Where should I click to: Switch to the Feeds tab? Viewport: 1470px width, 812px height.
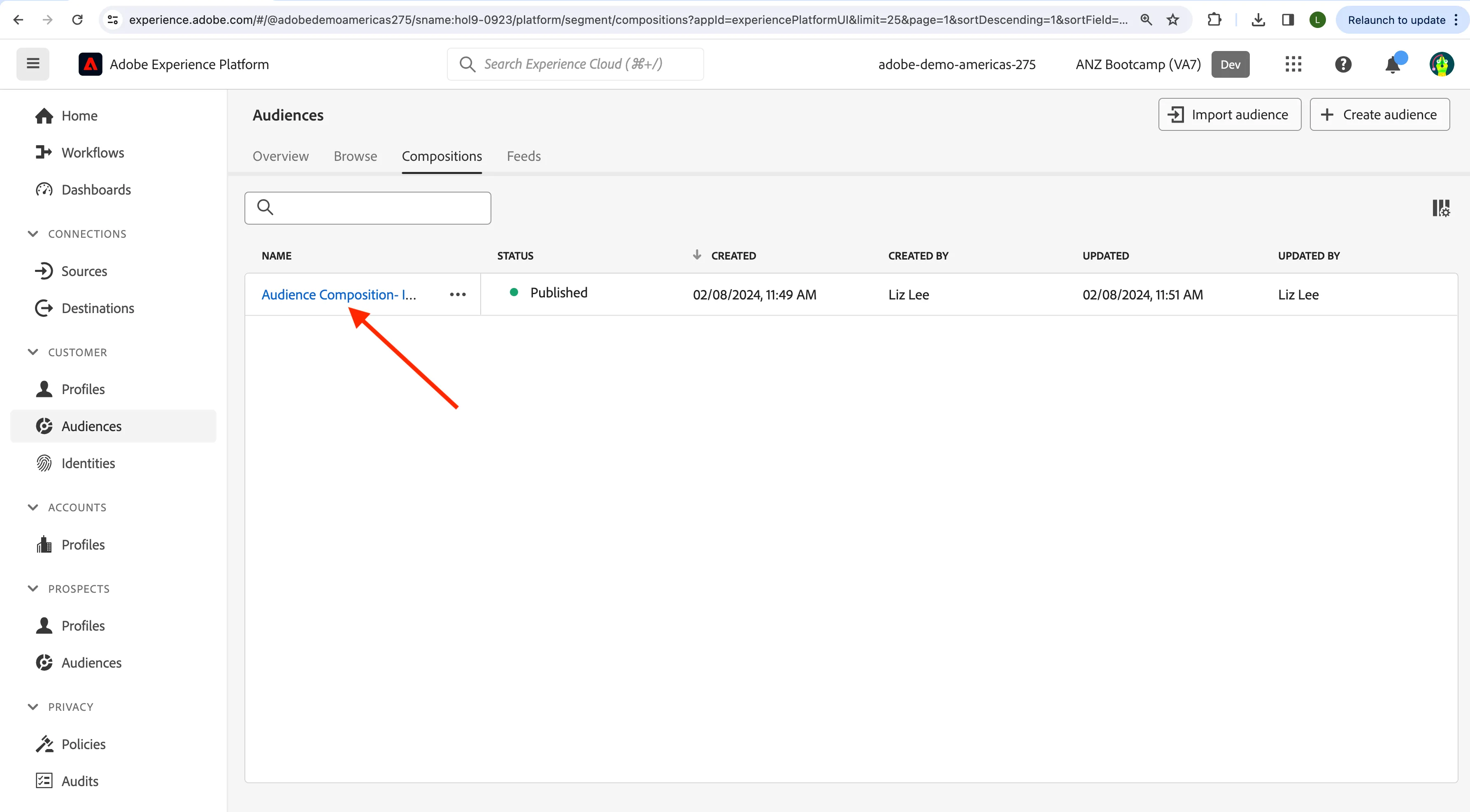[523, 156]
